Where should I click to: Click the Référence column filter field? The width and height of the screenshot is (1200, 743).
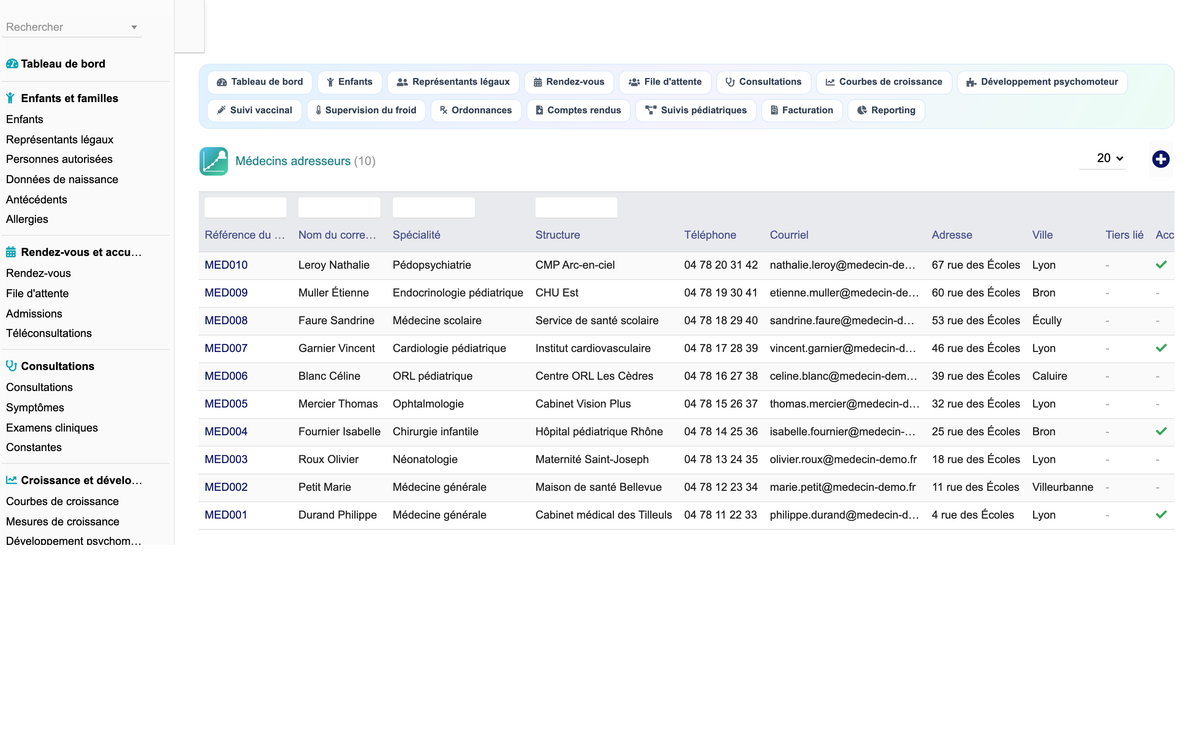[245, 207]
